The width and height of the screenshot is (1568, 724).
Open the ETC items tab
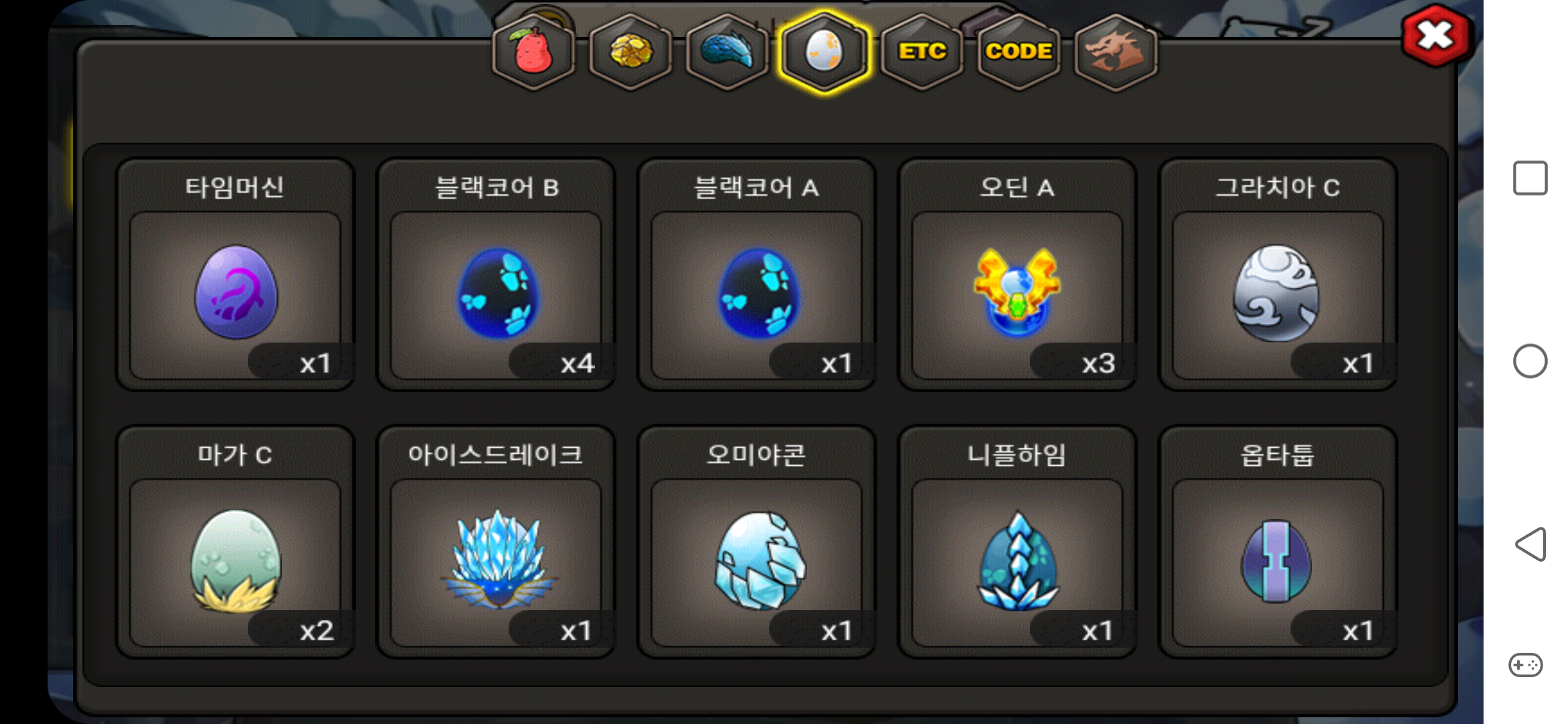point(922,52)
